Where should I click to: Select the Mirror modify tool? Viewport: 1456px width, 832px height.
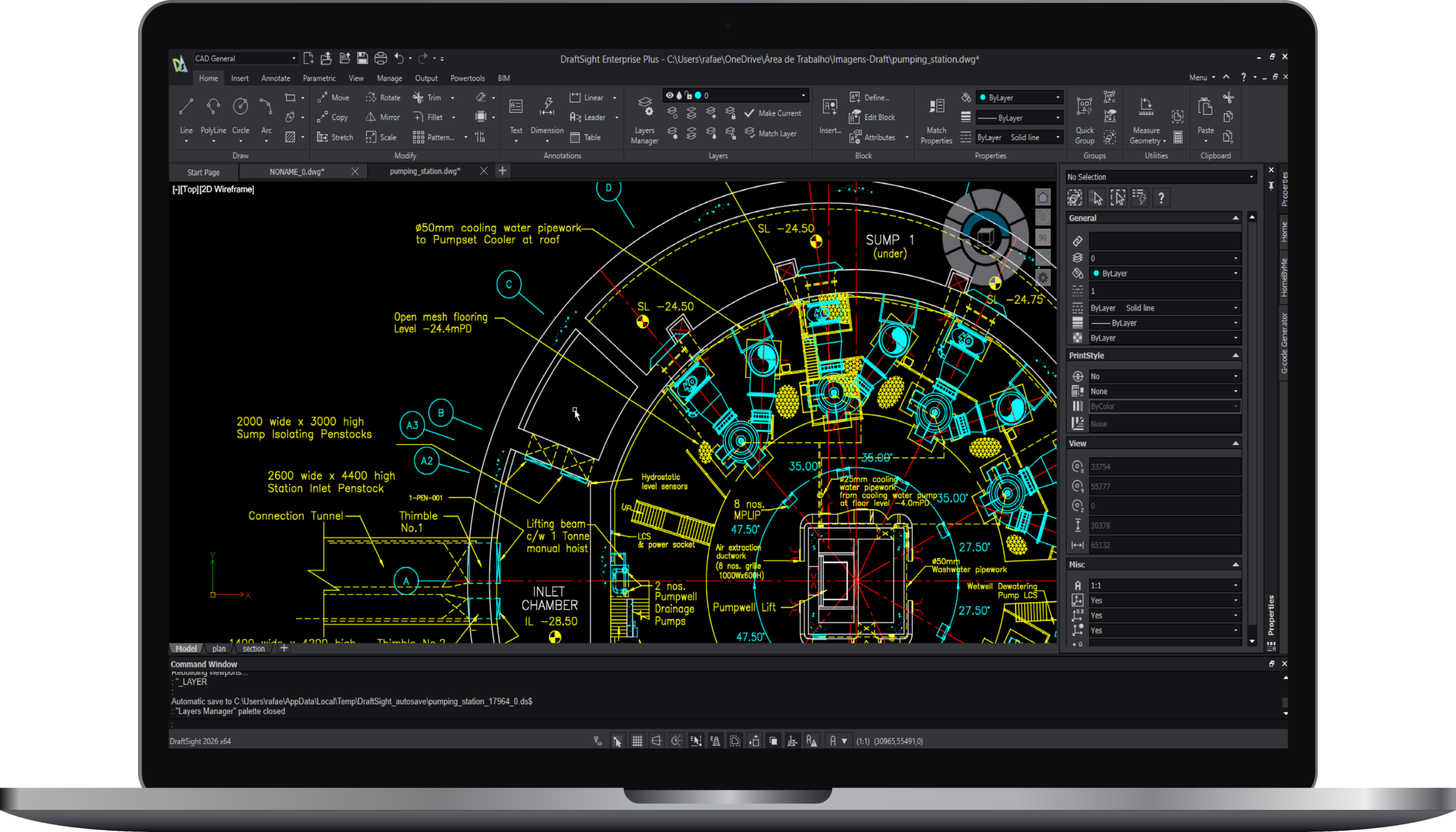click(x=383, y=117)
